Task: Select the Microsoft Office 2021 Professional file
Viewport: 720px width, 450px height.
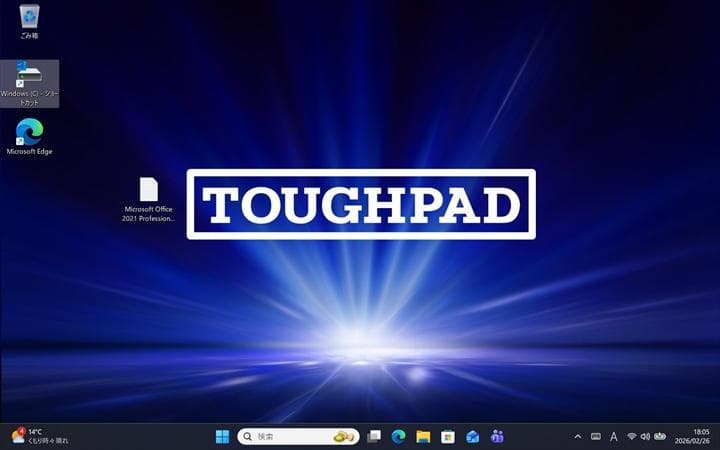Action: pyautogui.click(x=148, y=200)
